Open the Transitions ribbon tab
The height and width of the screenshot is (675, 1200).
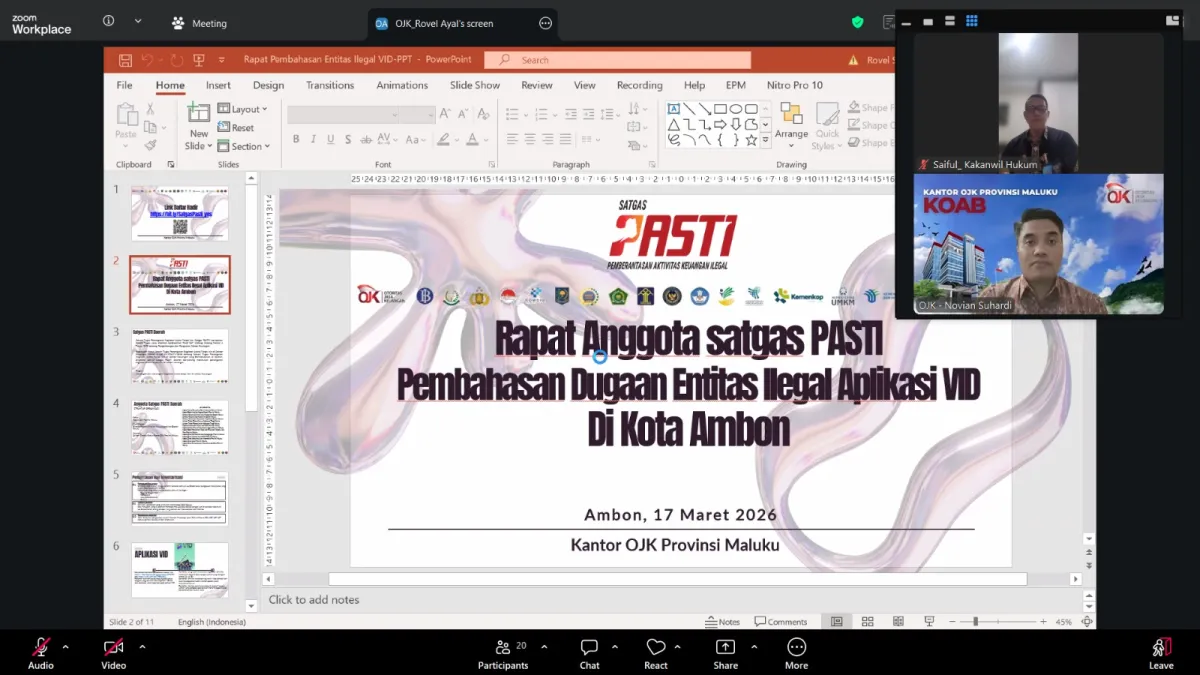tap(330, 85)
